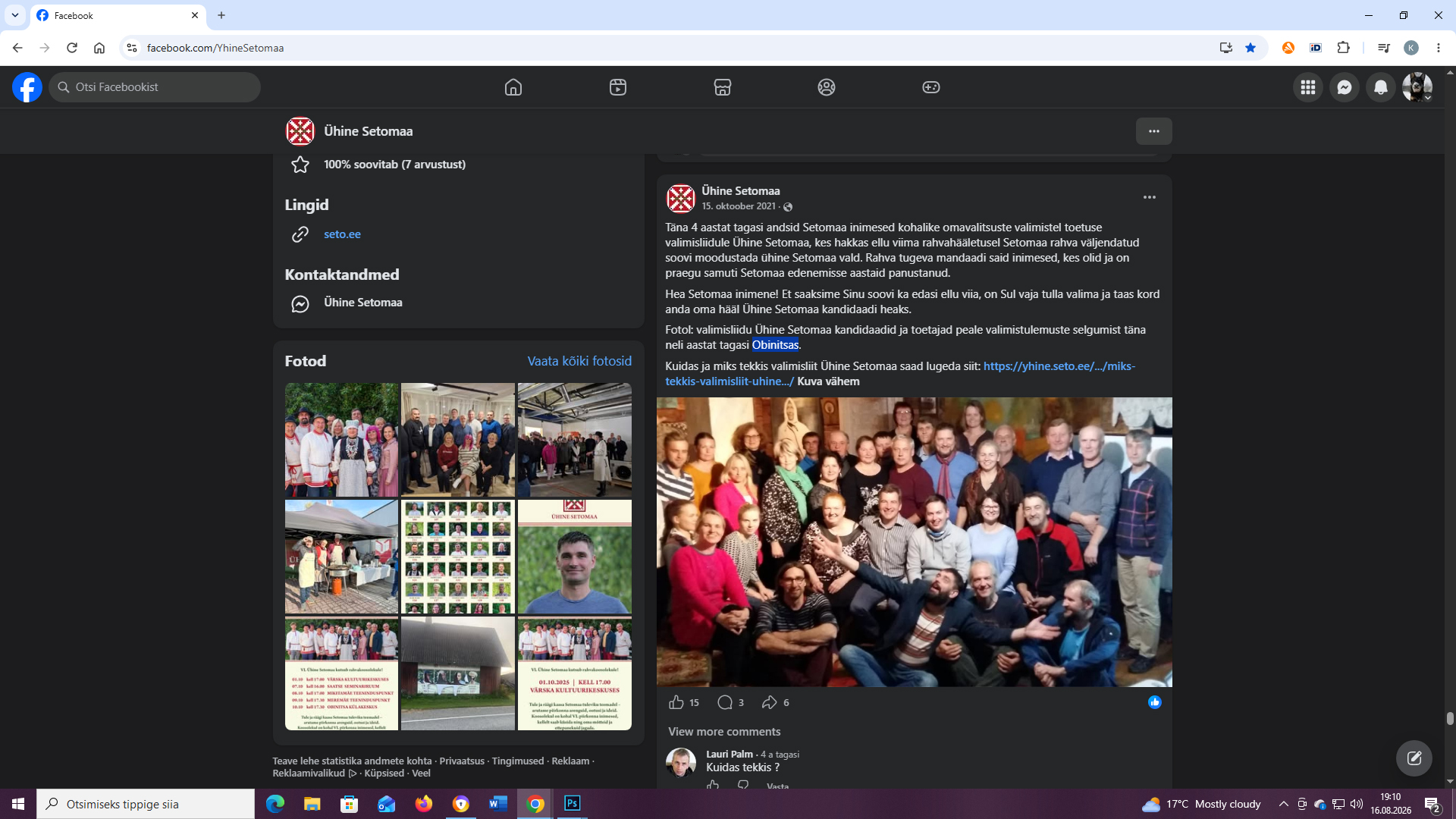The height and width of the screenshot is (819, 1456).
Task: Open post options three-dot menu
Action: pos(1150,197)
